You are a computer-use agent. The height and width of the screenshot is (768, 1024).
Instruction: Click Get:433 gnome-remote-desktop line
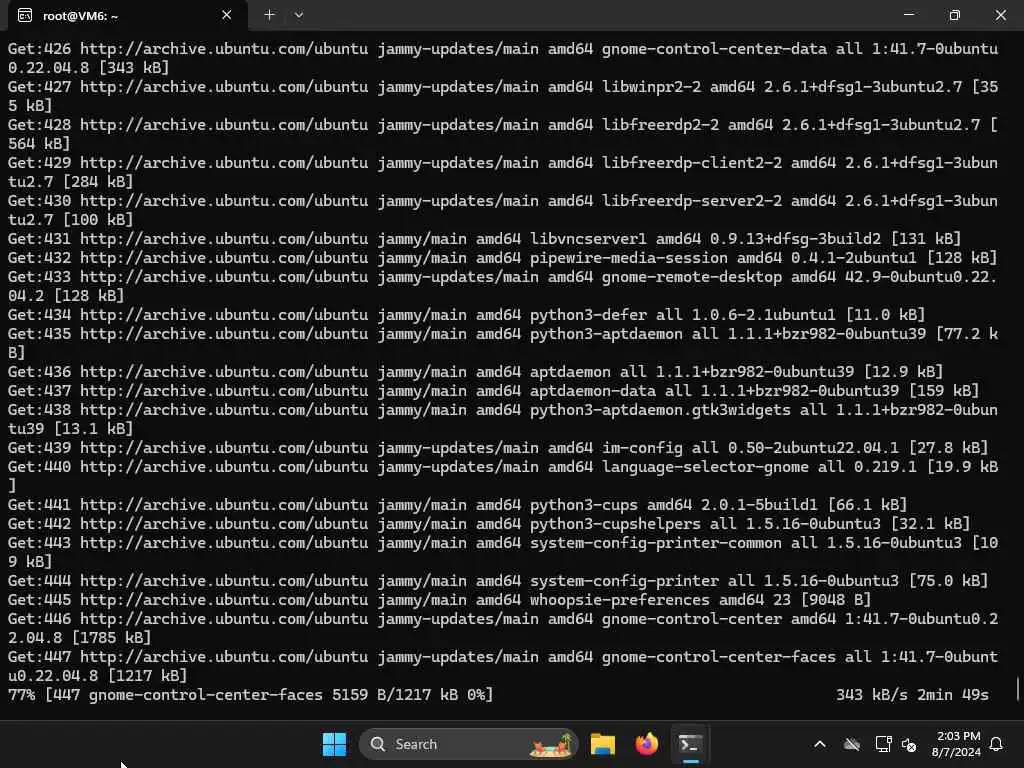[x=503, y=286]
